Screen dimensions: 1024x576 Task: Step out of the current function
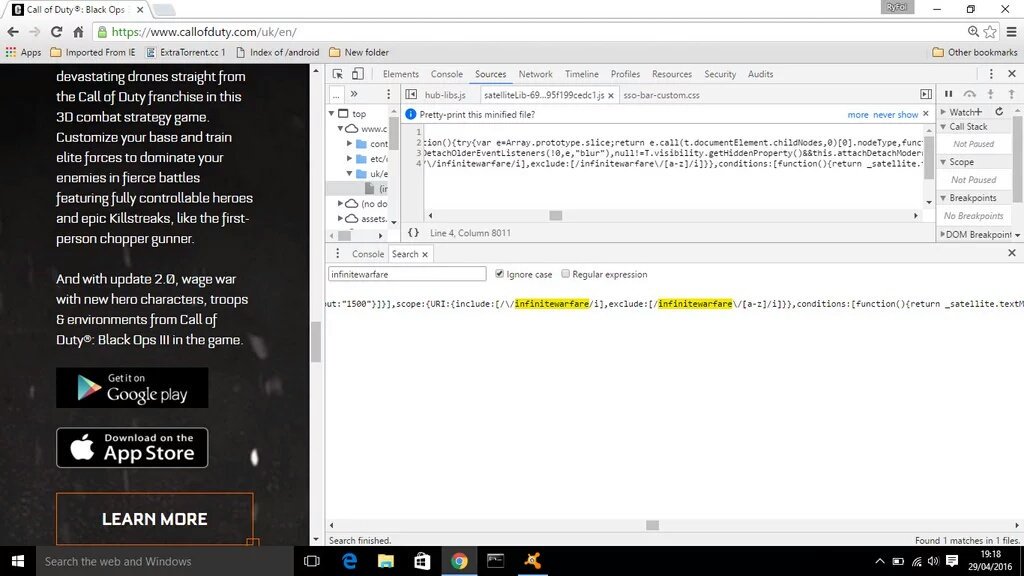tap(1011, 94)
